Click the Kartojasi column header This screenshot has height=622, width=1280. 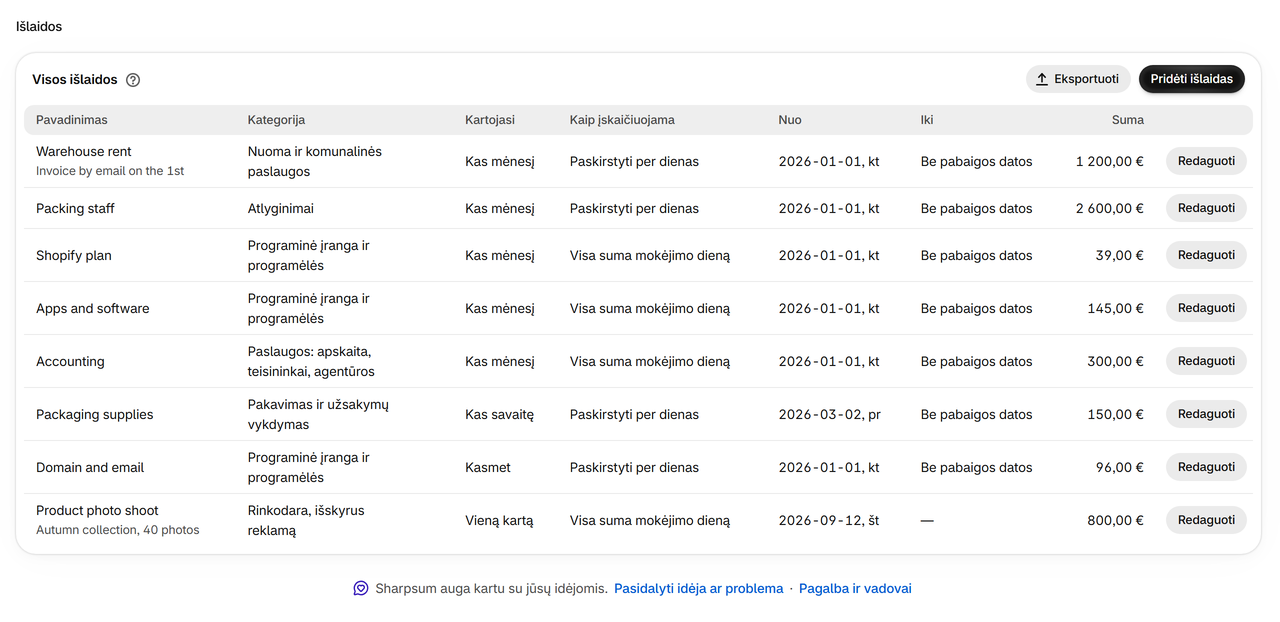tap(490, 120)
